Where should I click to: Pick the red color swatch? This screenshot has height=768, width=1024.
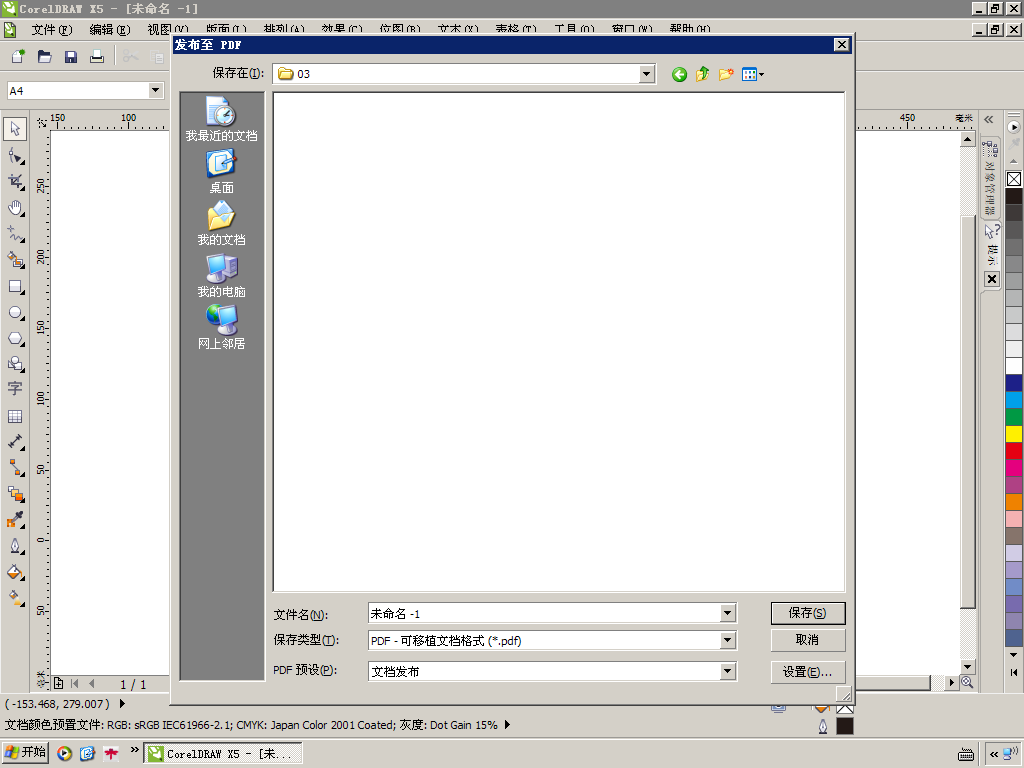coord(1014,451)
